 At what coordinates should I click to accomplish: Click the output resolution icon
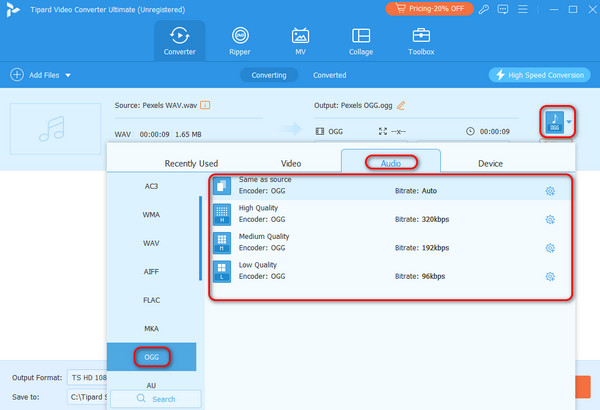(x=383, y=131)
